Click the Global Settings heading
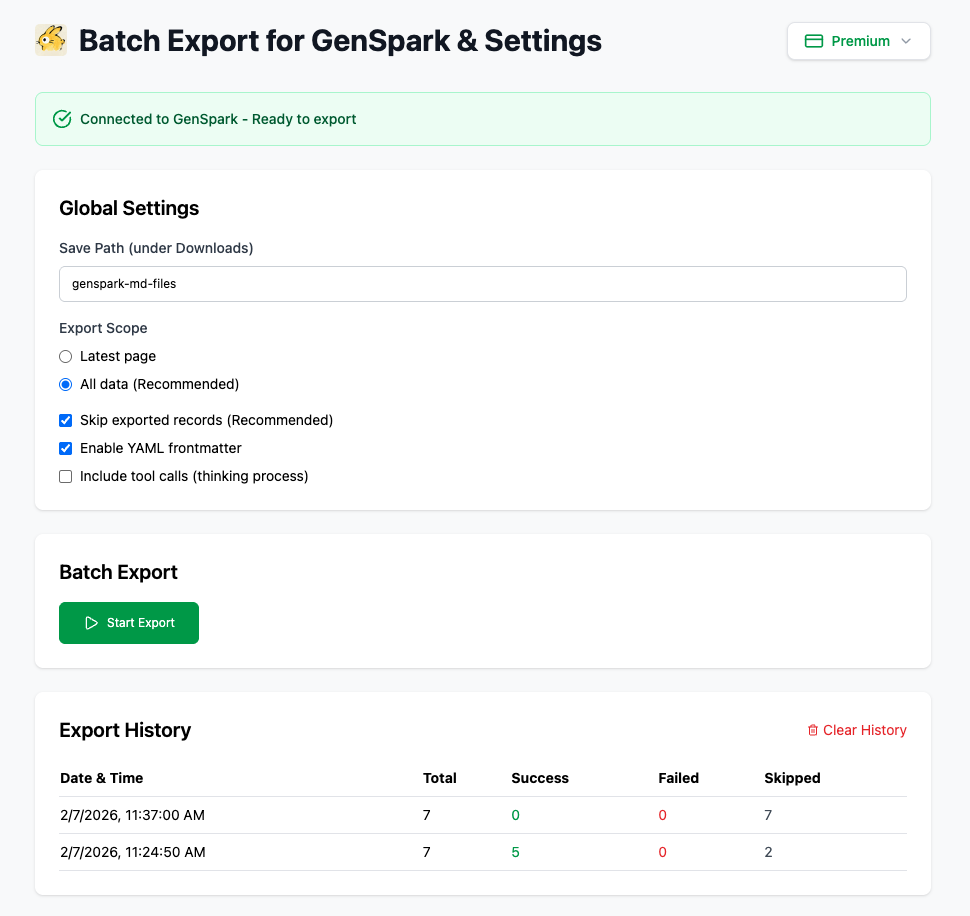This screenshot has height=916, width=970. point(128,208)
